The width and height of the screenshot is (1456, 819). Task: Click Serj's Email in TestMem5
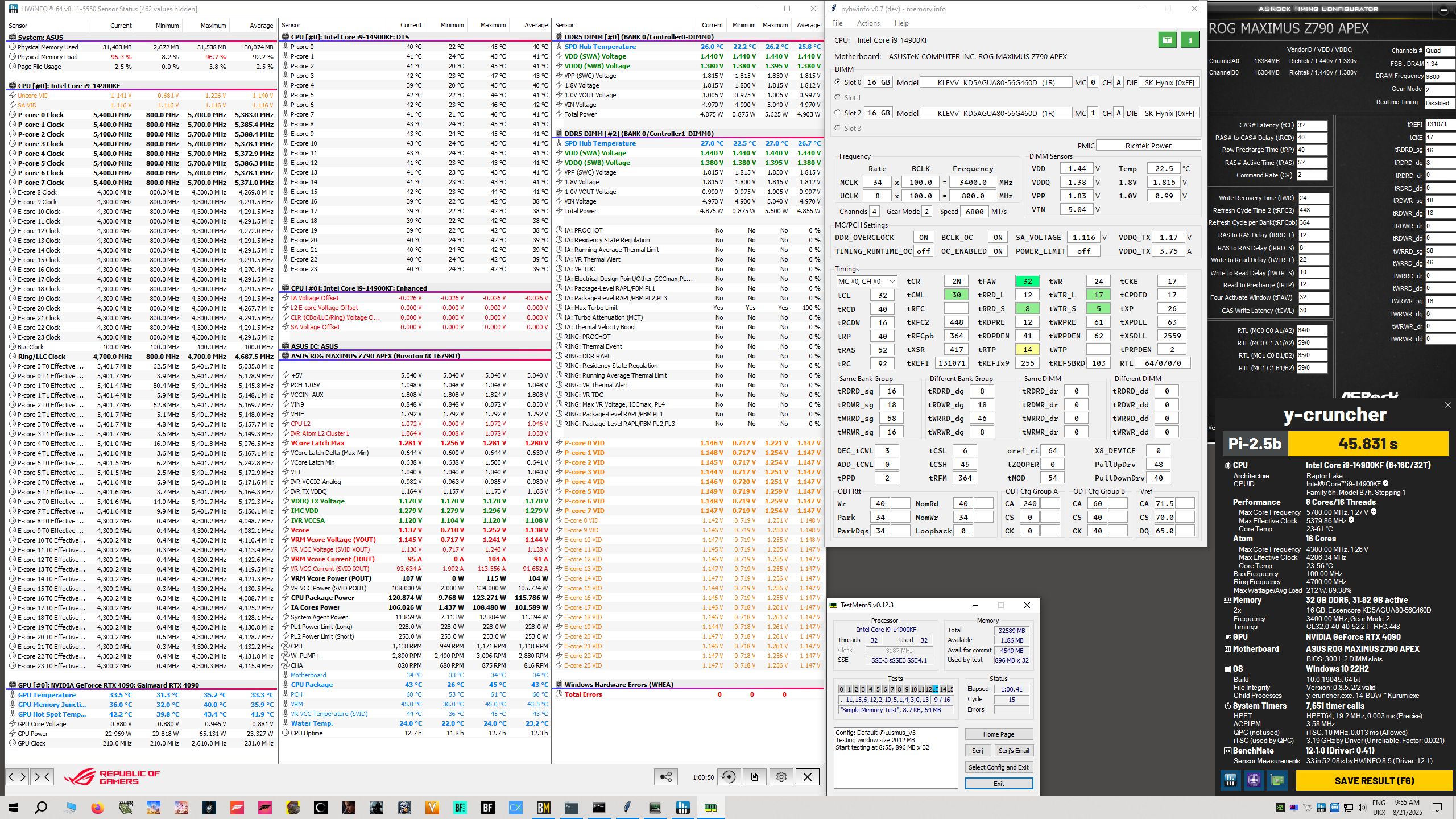point(1014,751)
